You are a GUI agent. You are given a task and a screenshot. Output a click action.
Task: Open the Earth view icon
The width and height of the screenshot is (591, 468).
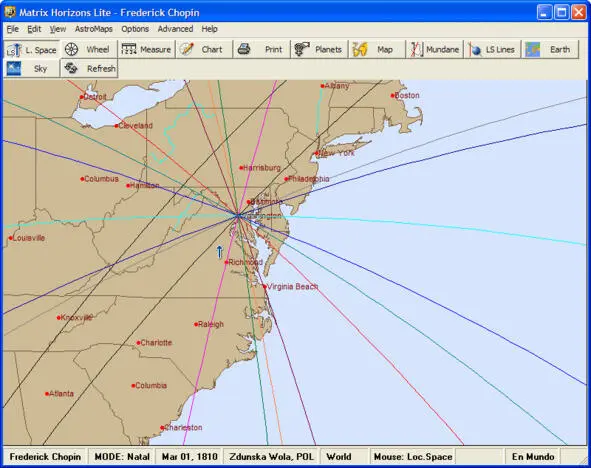tap(533, 49)
